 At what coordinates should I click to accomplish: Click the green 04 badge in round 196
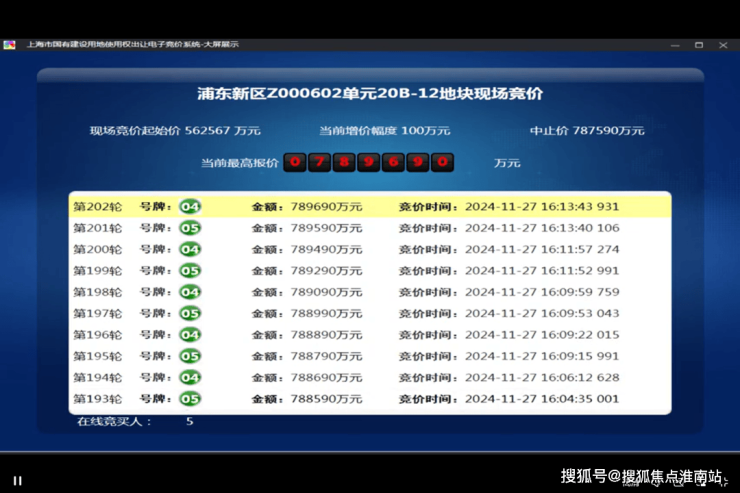click(190, 335)
